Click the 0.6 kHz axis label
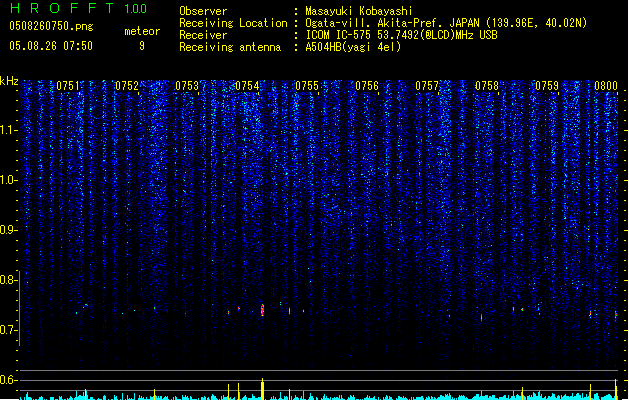Screen dimensions: 629x400 click(8, 380)
